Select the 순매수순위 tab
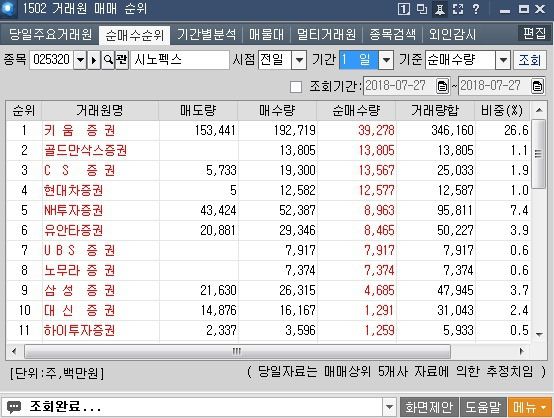 tap(135, 35)
